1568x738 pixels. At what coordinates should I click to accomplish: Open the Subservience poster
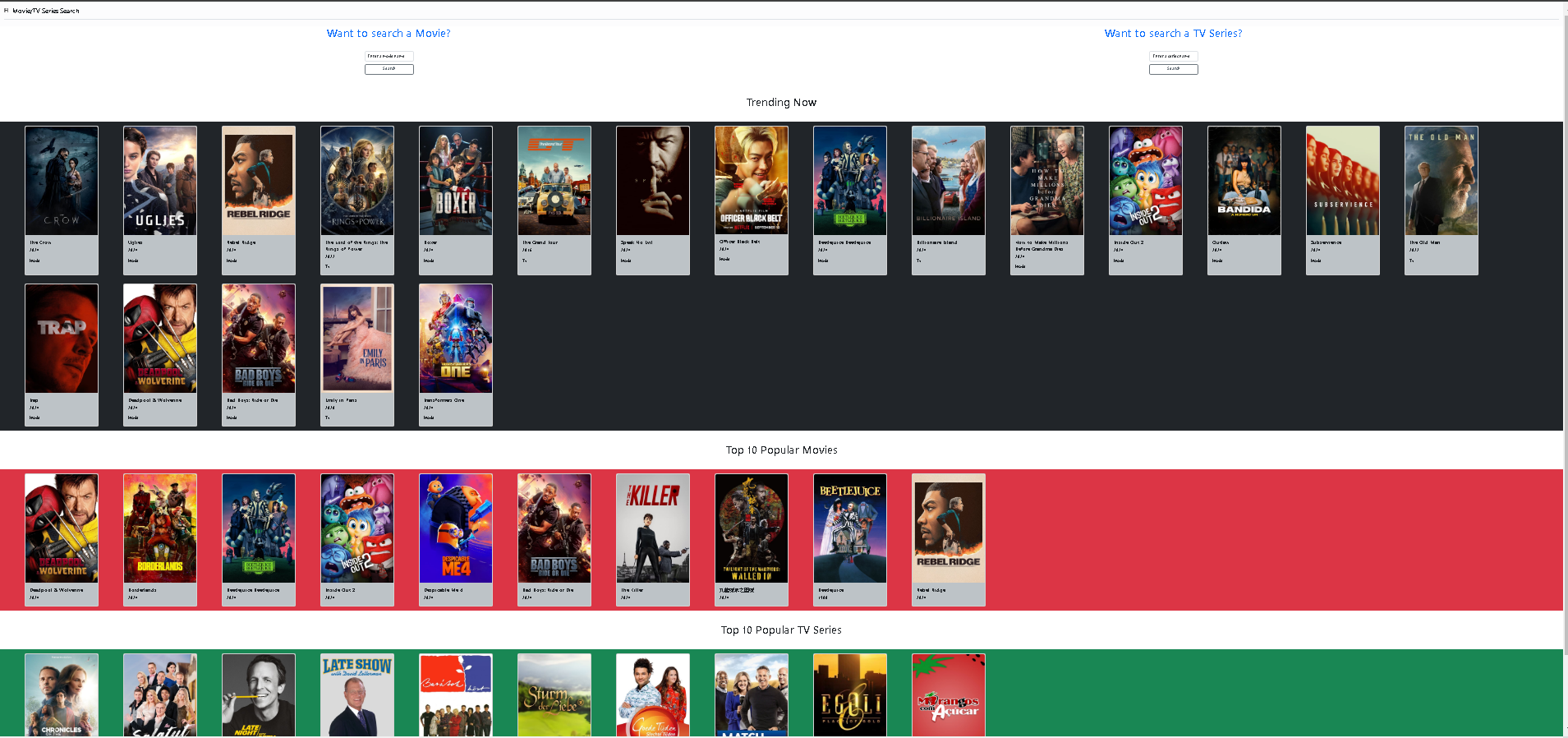click(x=1343, y=181)
